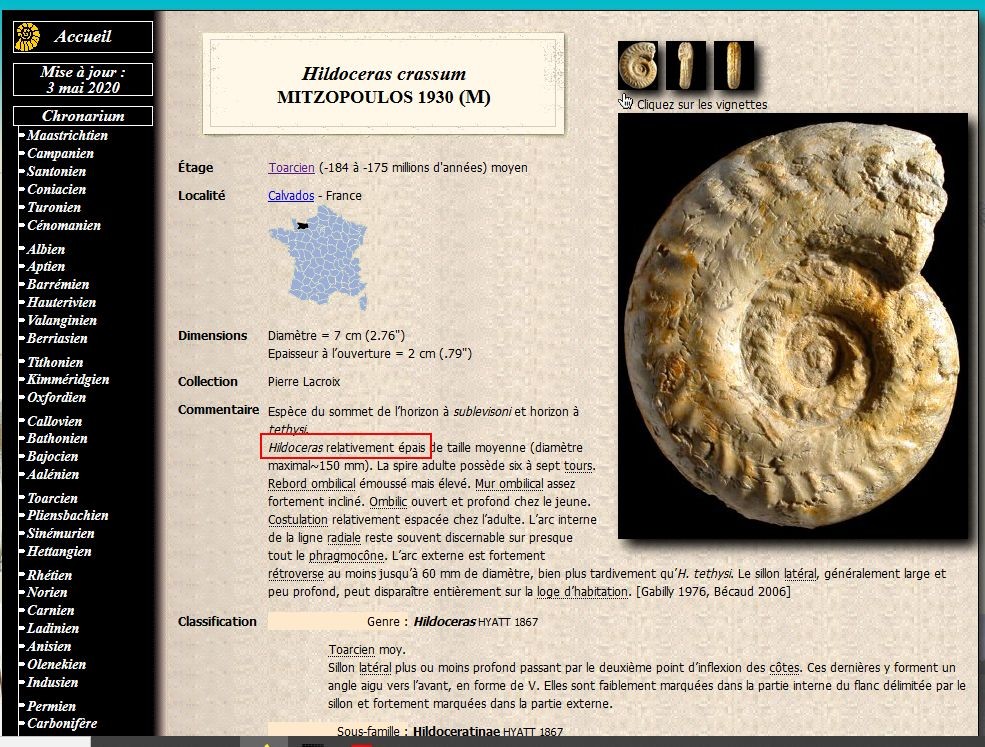The width and height of the screenshot is (985, 747).
Task: Select Kimméridgien in the sidebar
Action: pos(68,379)
